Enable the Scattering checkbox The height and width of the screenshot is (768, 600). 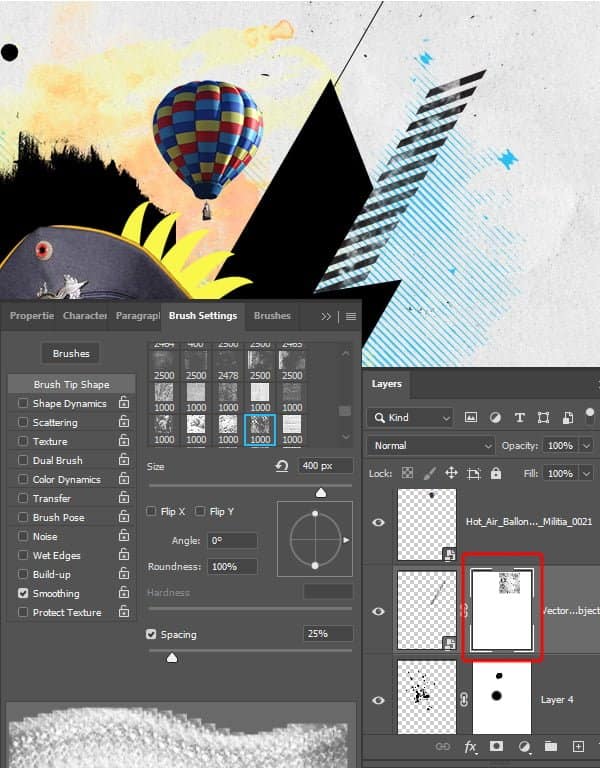point(23,423)
